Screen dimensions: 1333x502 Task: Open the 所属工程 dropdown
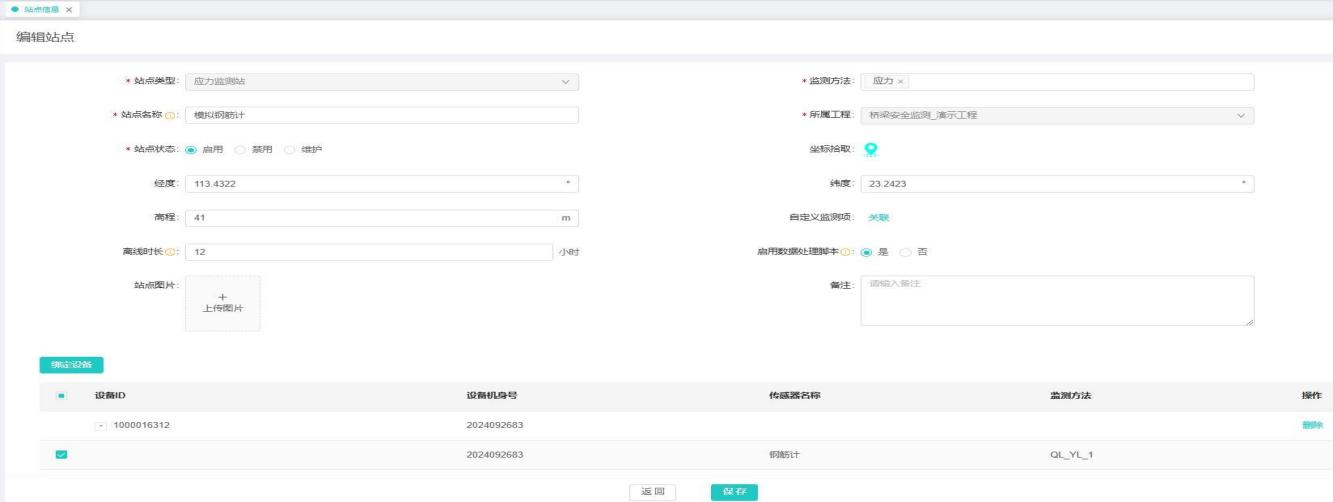pyautogui.click(x=1056, y=115)
